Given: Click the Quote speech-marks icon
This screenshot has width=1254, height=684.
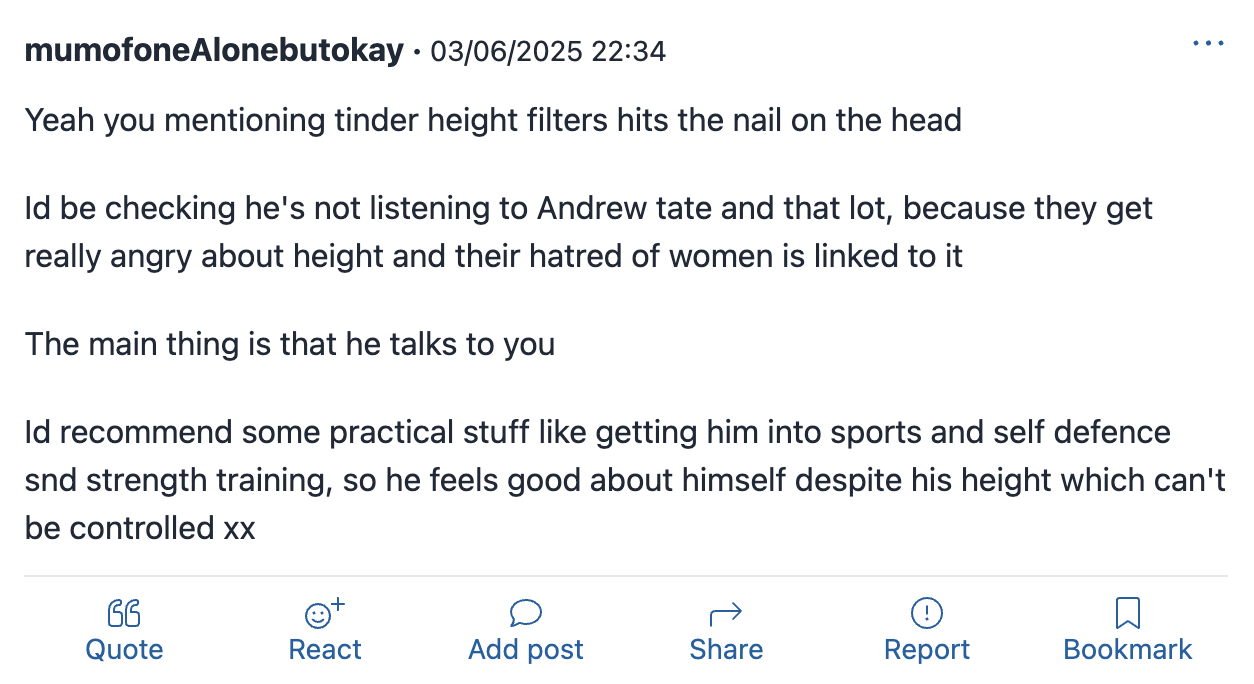Looking at the screenshot, I should pyautogui.click(x=124, y=613).
